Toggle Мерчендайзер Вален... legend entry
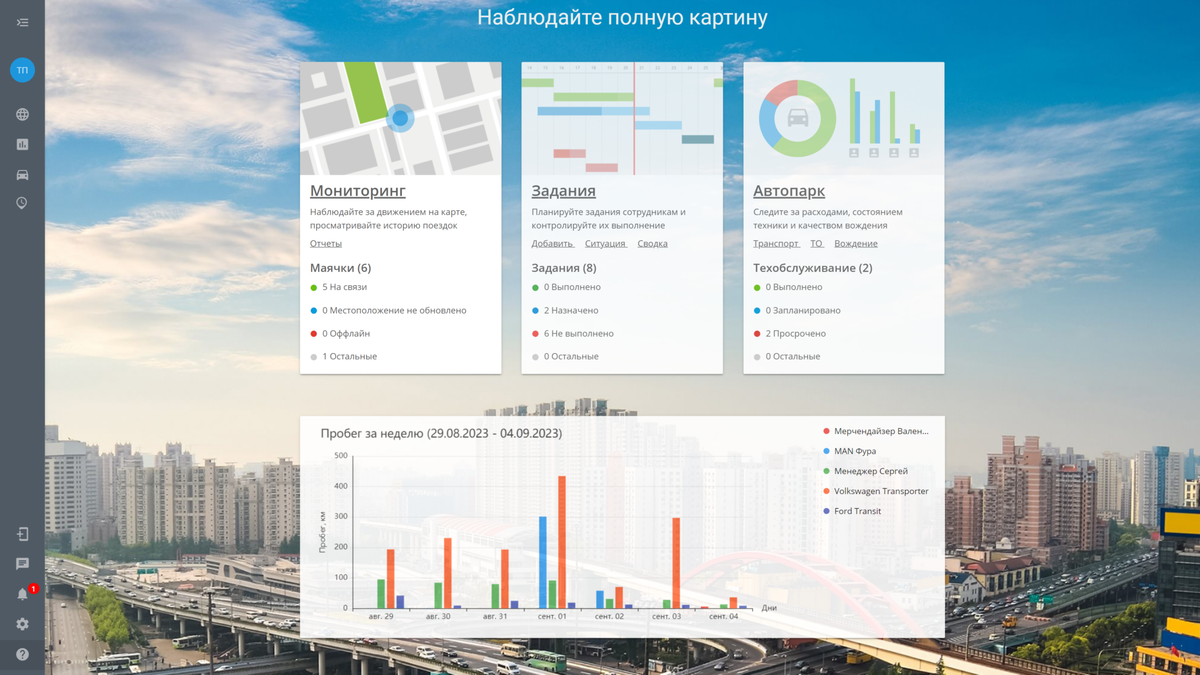This screenshot has height=675, width=1200. (875, 431)
